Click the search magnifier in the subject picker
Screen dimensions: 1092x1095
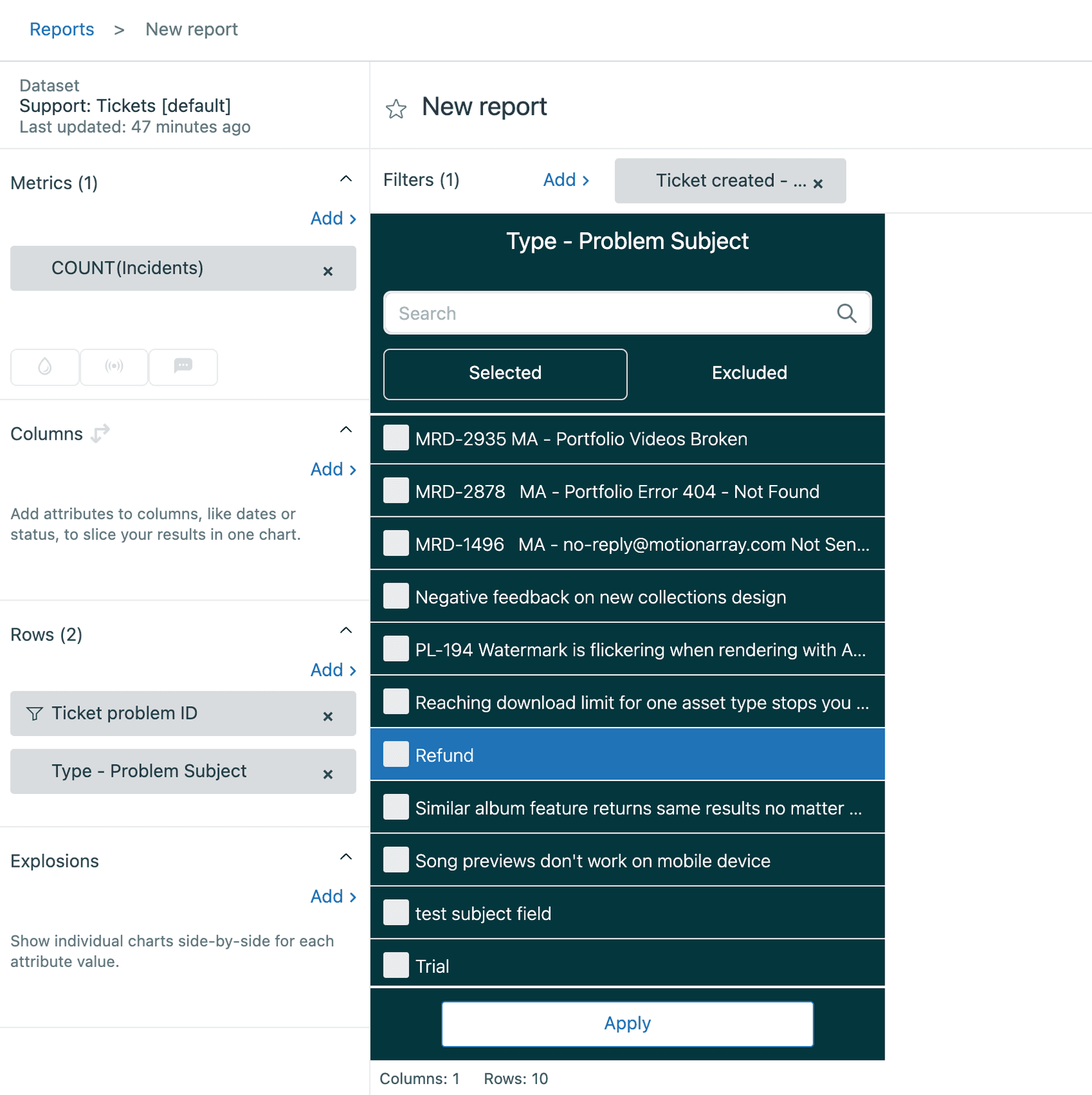(x=846, y=313)
